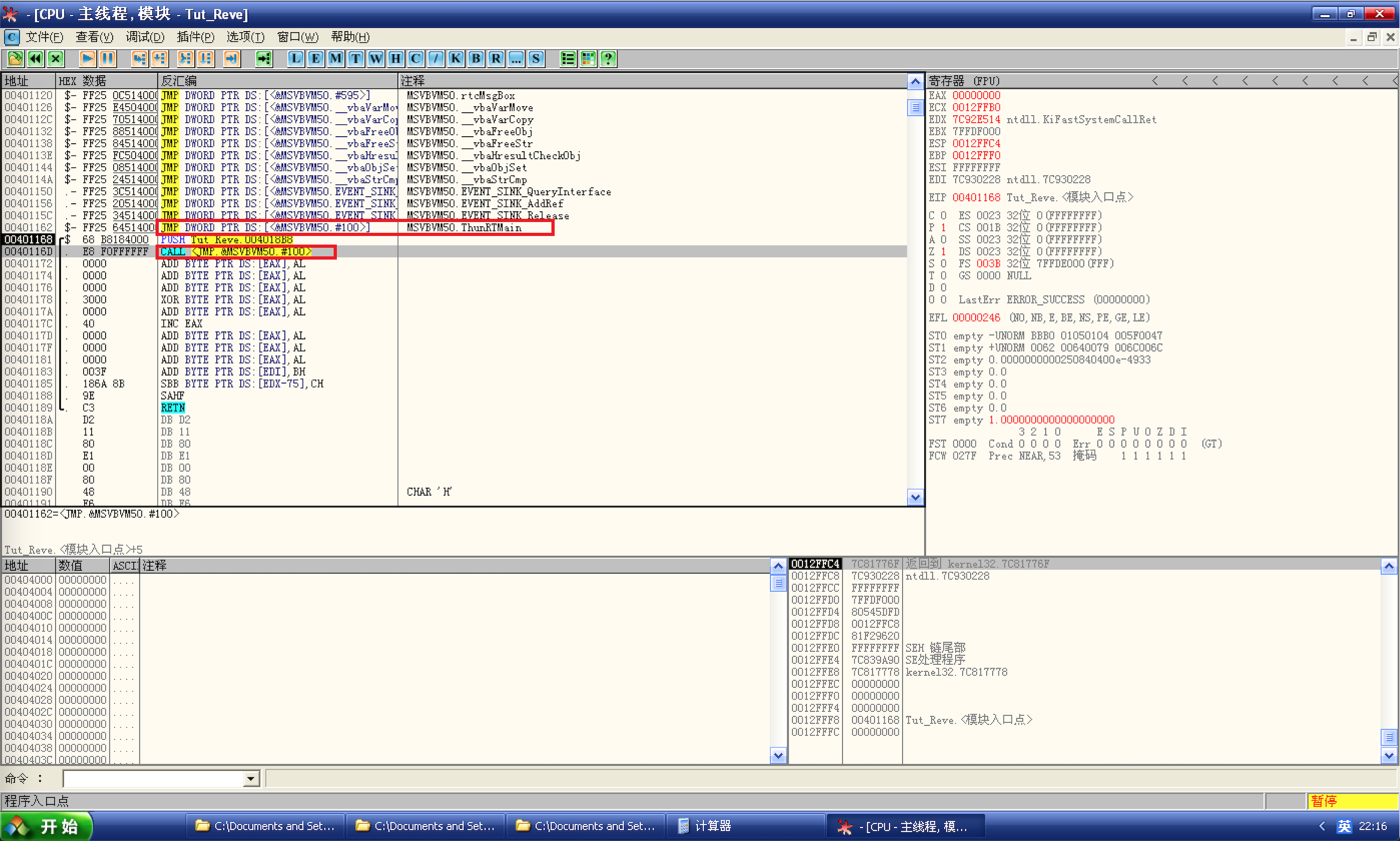
Task: Toggle the C flag value in registers
Action: (x=944, y=216)
